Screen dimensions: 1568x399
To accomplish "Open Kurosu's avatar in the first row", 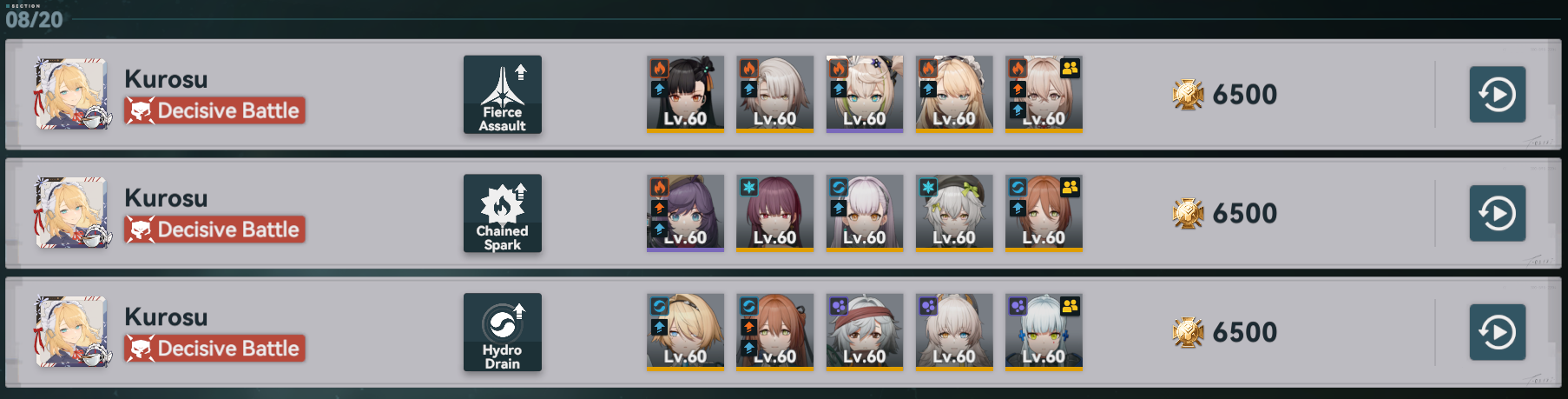I will (x=72, y=95).
